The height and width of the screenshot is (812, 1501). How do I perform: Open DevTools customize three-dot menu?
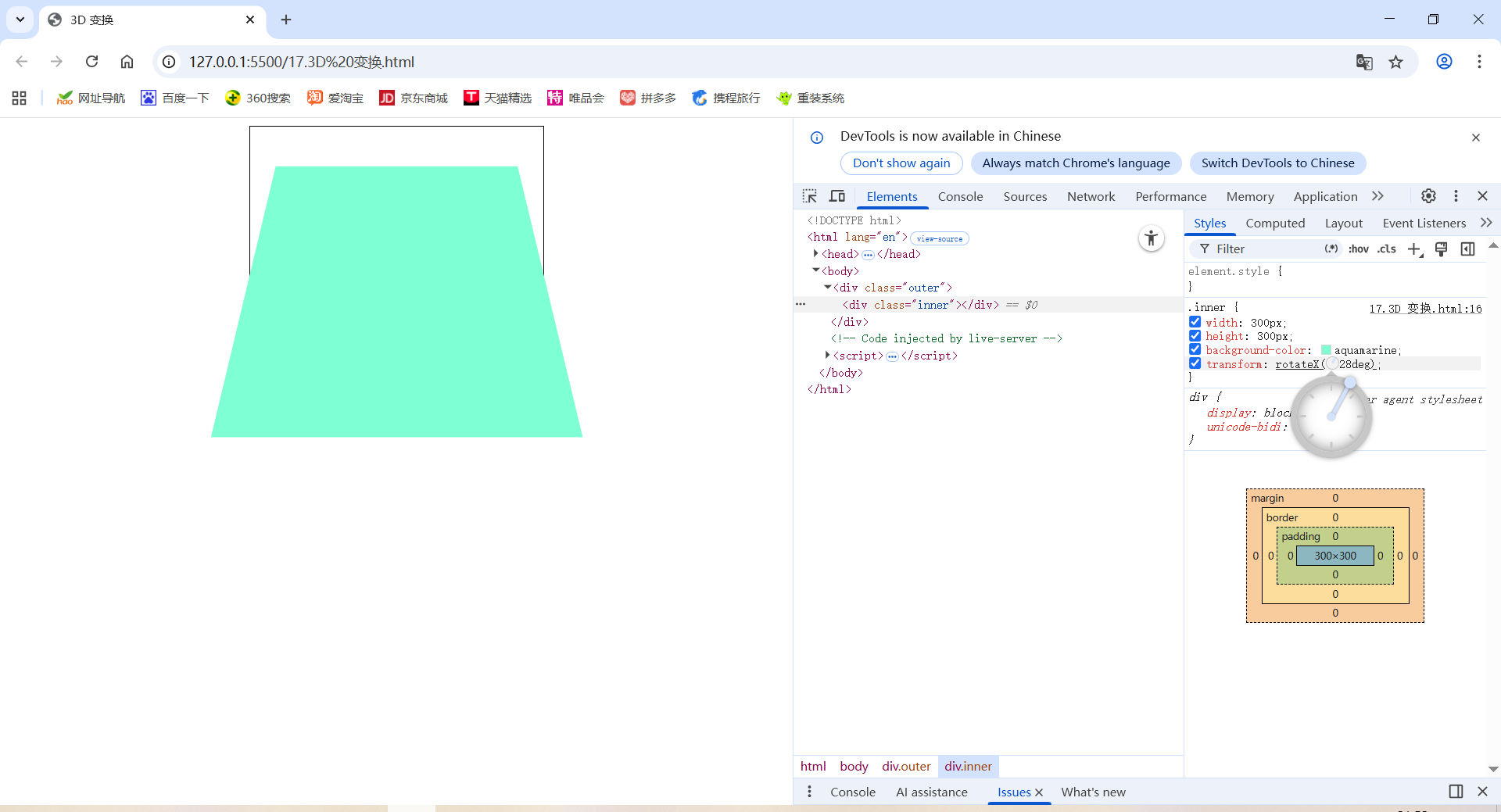click(1456, 196)
